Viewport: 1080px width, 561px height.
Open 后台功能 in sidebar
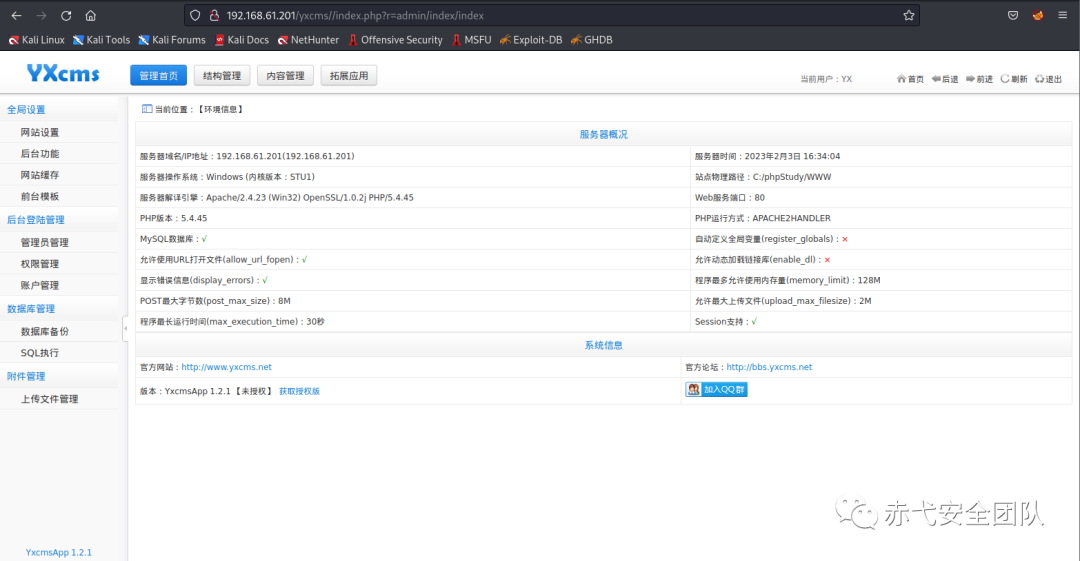click(40, 154)
